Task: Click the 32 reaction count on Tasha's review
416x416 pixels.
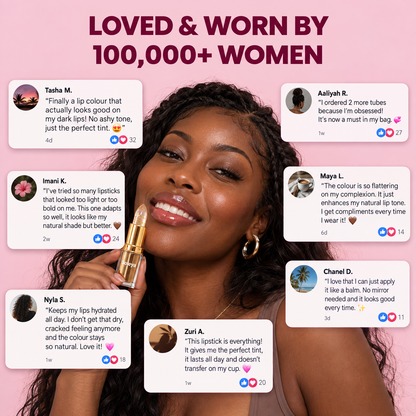Action: click(133, 140)
